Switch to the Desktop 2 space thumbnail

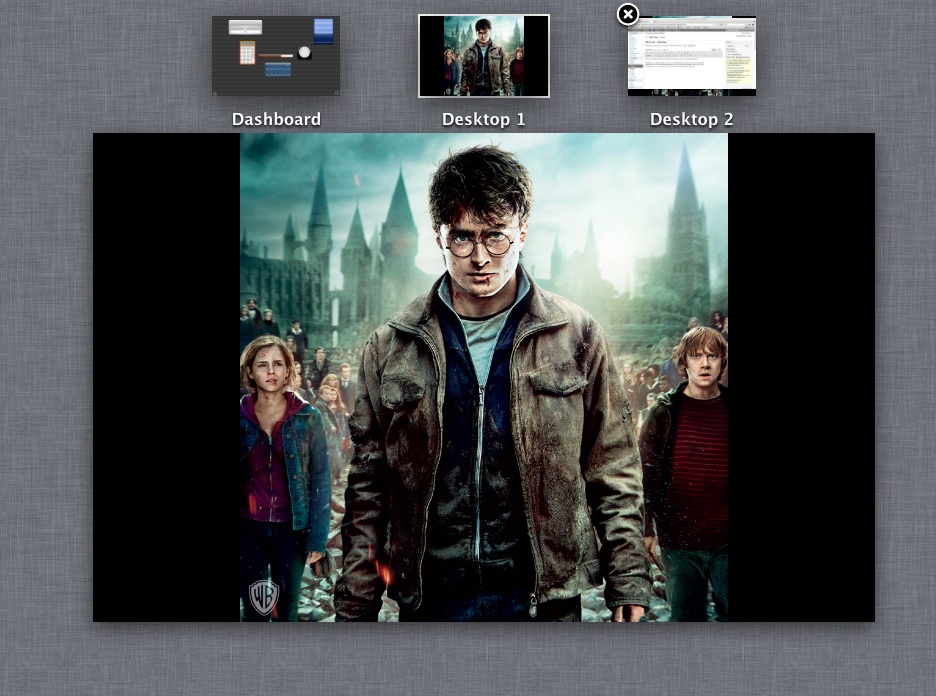[692, 58]
